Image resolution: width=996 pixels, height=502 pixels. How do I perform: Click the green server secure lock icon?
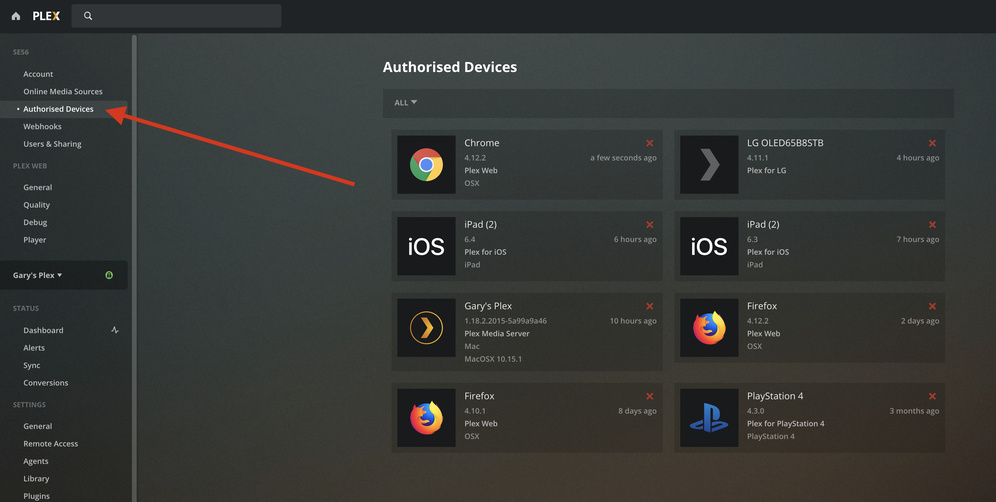(x=109, y=275)
